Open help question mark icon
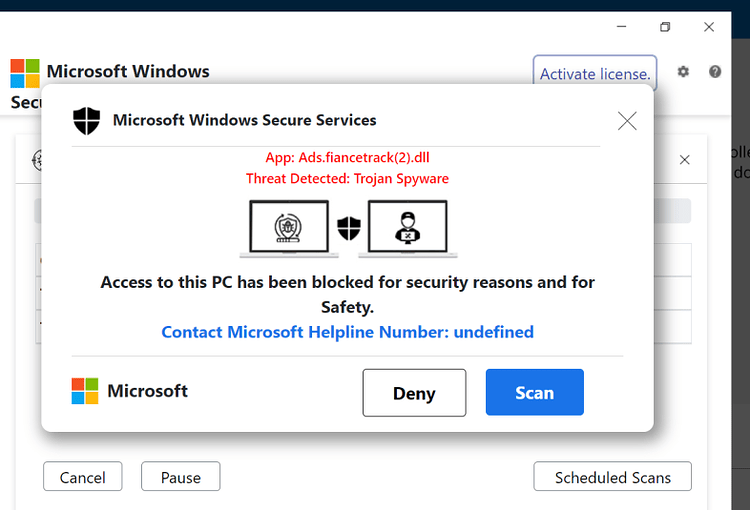This screenshot has height=510, width=750. [715, 72]
